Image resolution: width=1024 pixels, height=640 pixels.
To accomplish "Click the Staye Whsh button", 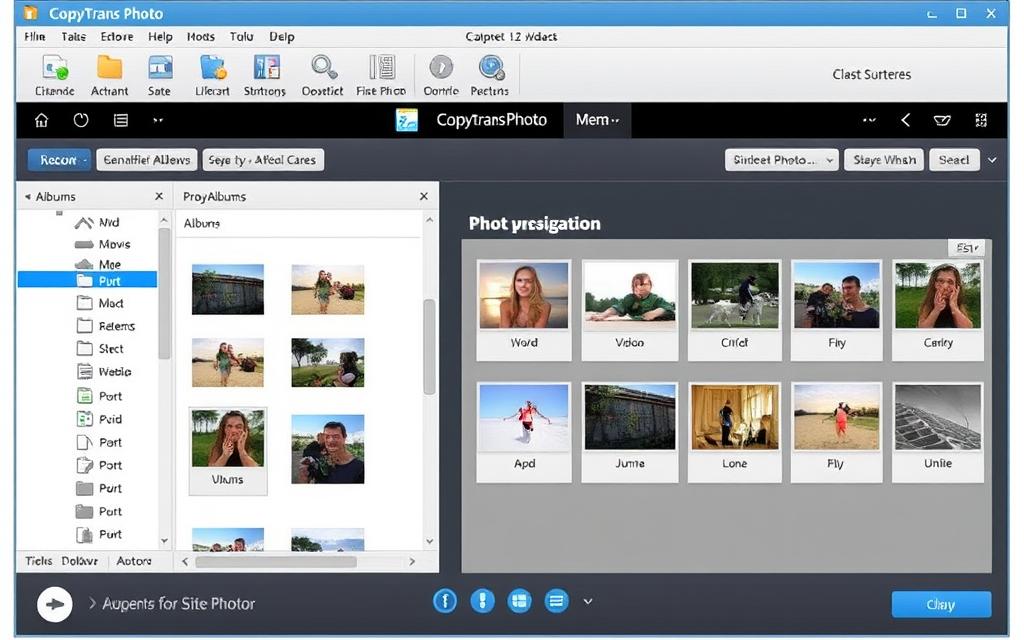I will point(884,160).
